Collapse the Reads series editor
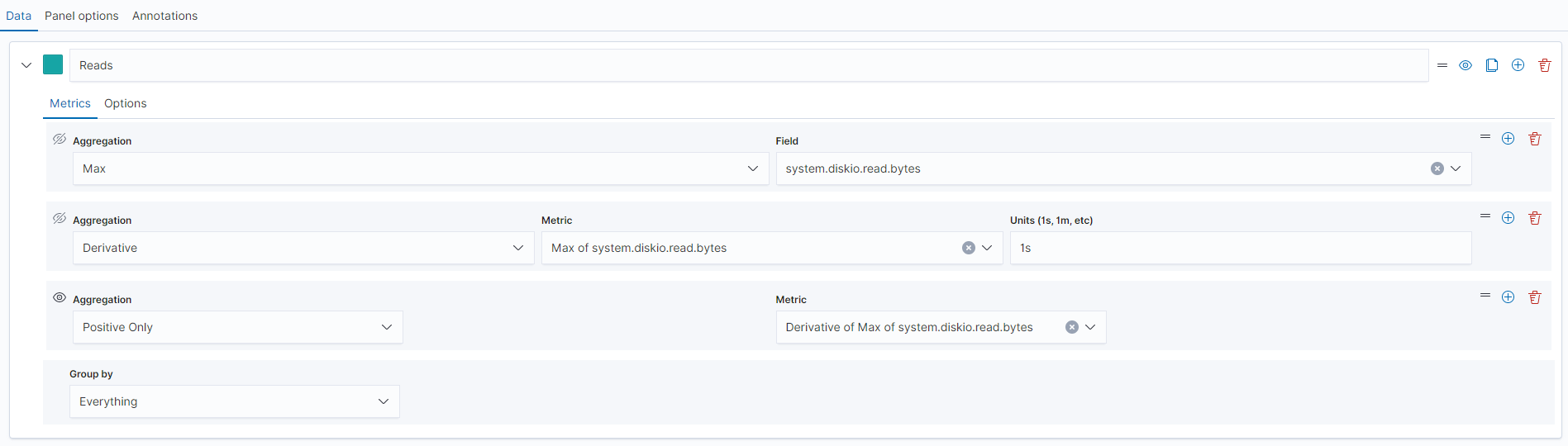This screenshot has height=446, width=1568. pos(26,65)
